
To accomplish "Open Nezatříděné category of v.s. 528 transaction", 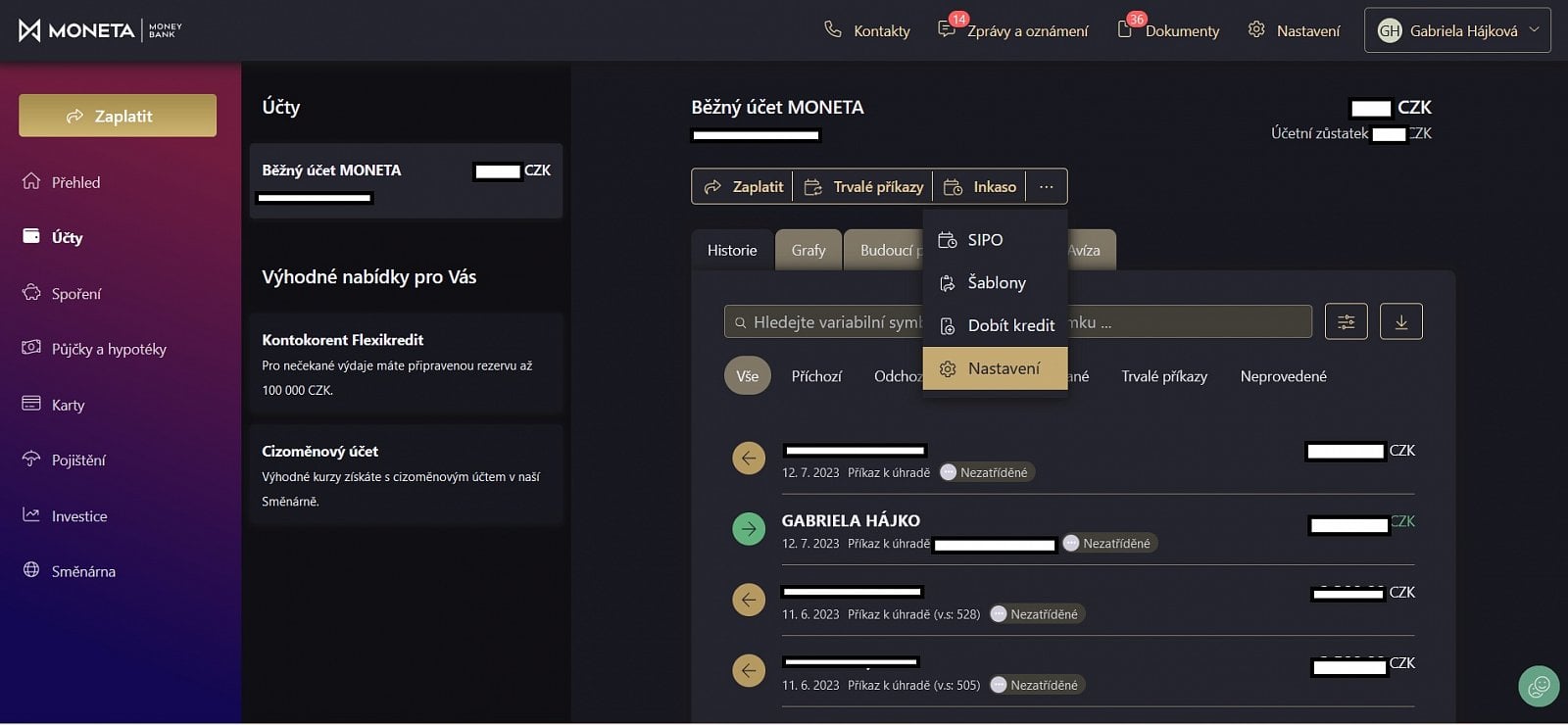I will tap(1037, 614).
